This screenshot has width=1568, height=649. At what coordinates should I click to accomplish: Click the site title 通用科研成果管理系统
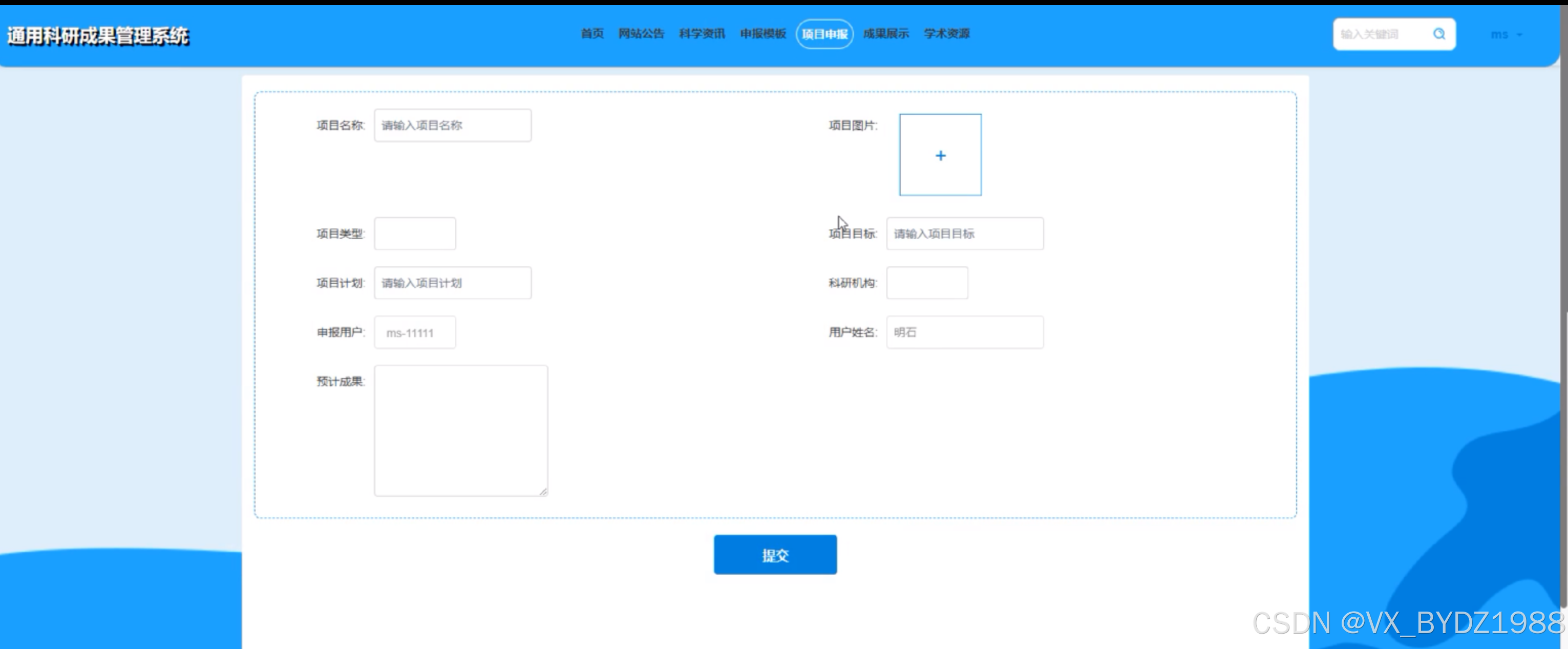pos(98,36)
